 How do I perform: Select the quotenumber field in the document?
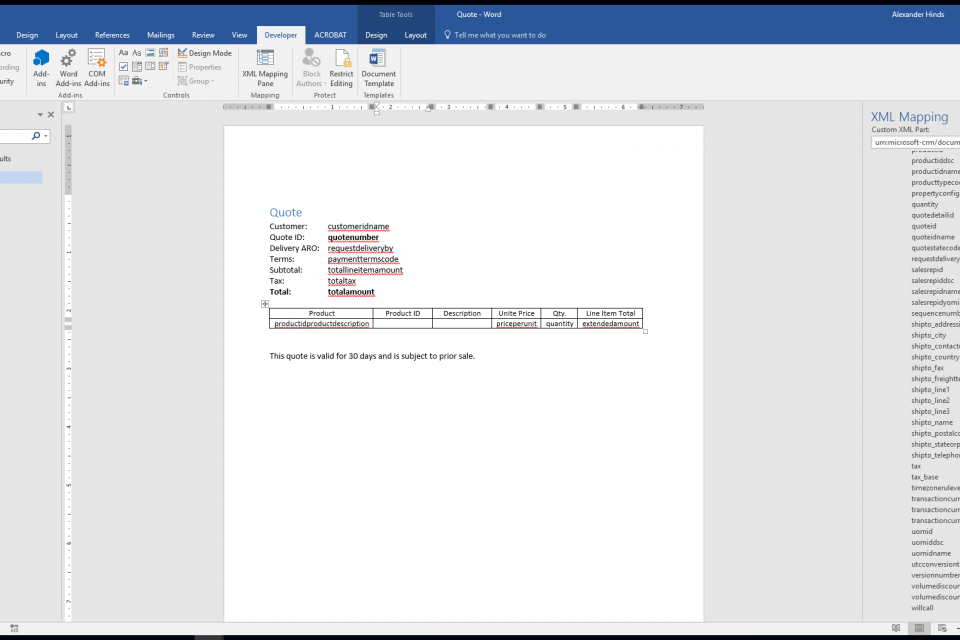353,237
